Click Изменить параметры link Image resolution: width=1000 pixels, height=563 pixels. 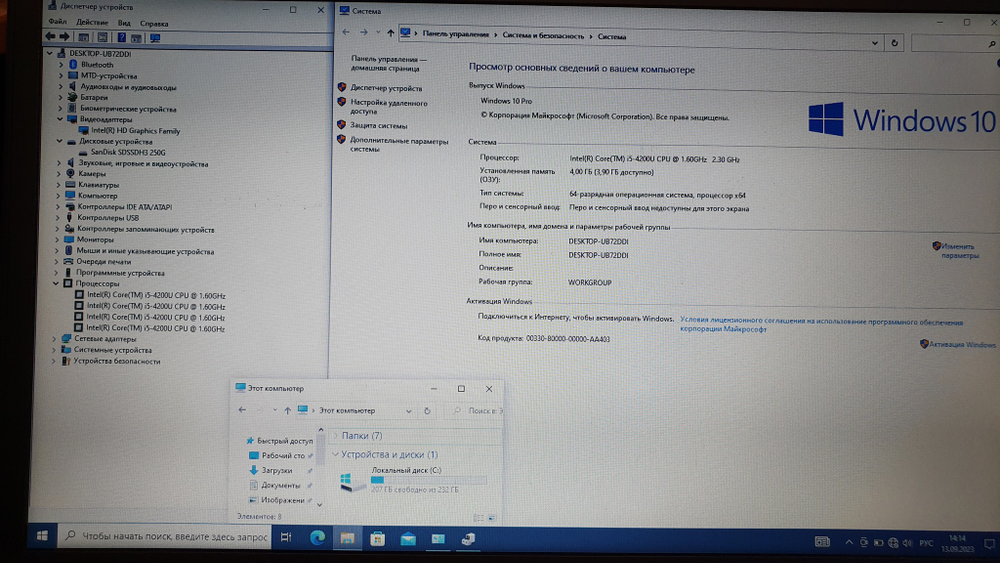(x=960, y=251)
